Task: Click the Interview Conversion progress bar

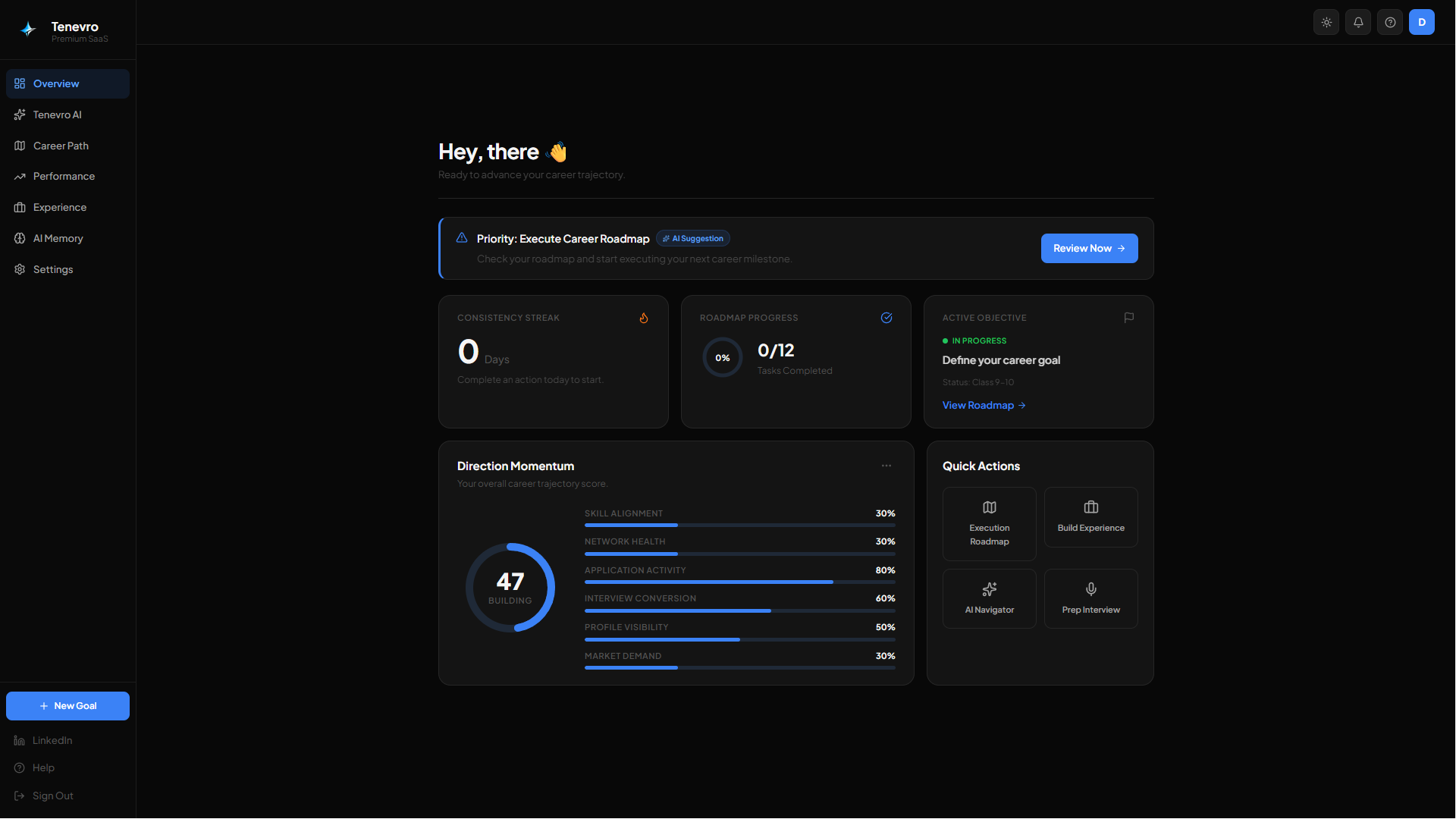Action: click(x=740, y=610)
